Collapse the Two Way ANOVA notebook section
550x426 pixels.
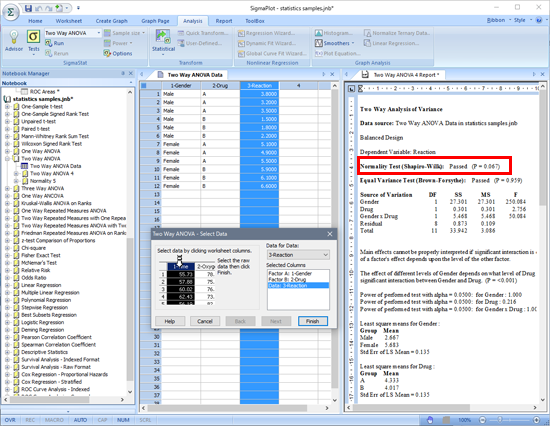coord(7,159)
